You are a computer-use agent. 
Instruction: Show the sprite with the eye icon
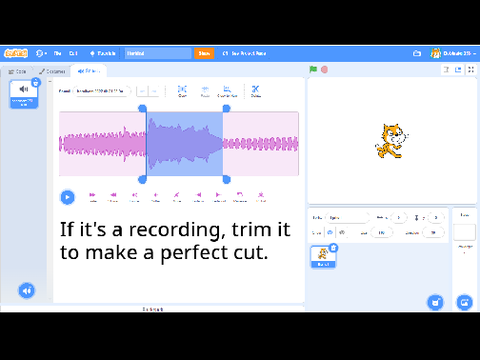330,232
